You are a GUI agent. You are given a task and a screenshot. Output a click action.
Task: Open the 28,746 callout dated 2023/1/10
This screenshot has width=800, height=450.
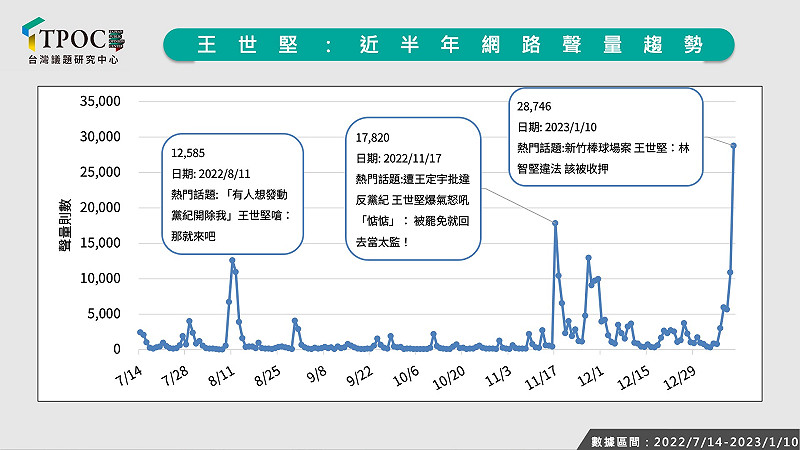coord(605,134)
